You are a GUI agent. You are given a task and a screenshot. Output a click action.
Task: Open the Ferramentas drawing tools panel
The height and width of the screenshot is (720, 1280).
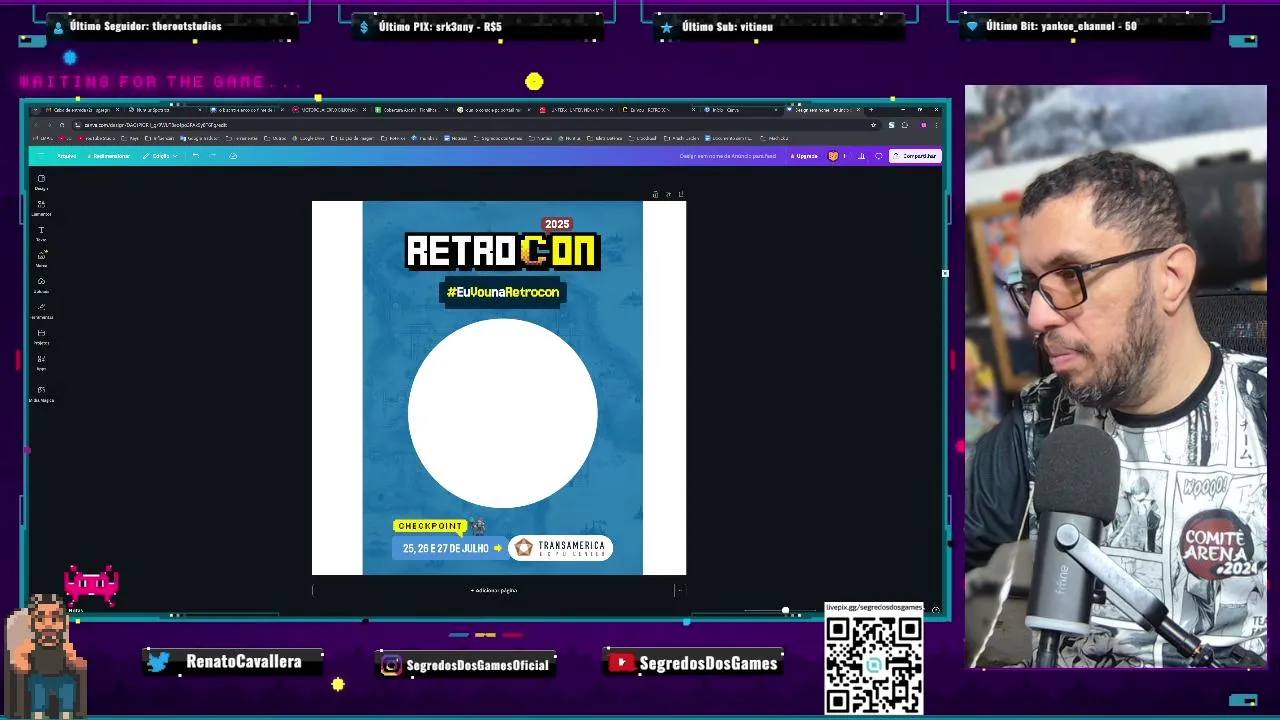tap(41, 311)
